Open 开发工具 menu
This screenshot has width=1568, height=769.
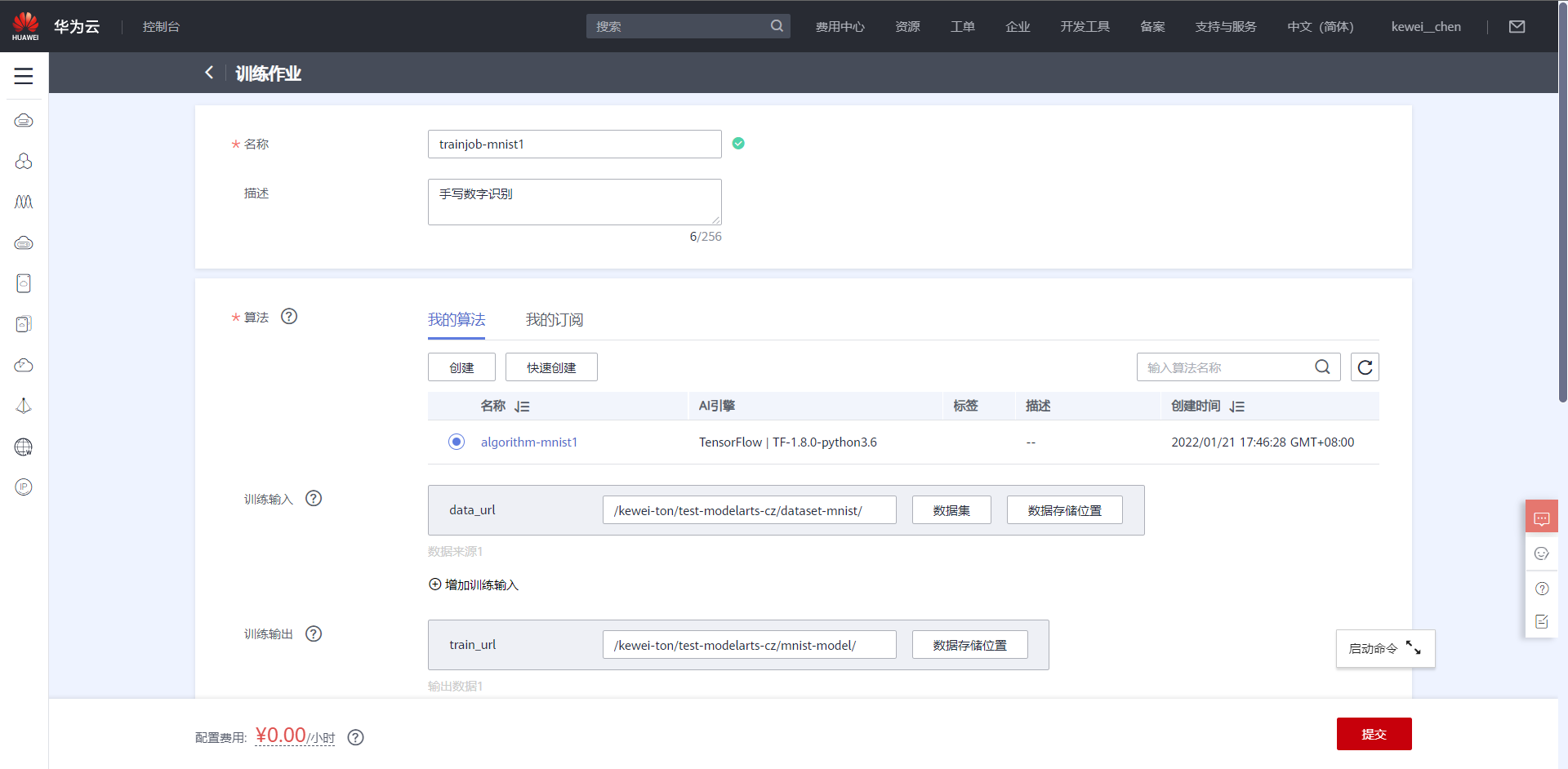pyautogui.click(x=1085, y=26)
